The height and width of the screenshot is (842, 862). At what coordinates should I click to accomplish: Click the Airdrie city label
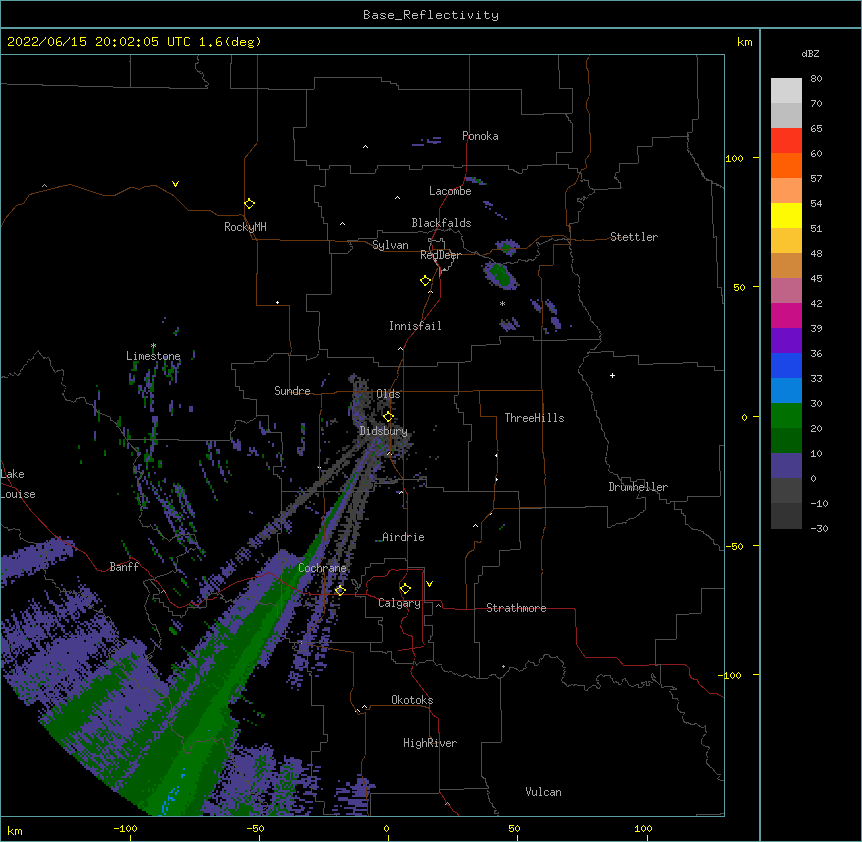point(403,537)
